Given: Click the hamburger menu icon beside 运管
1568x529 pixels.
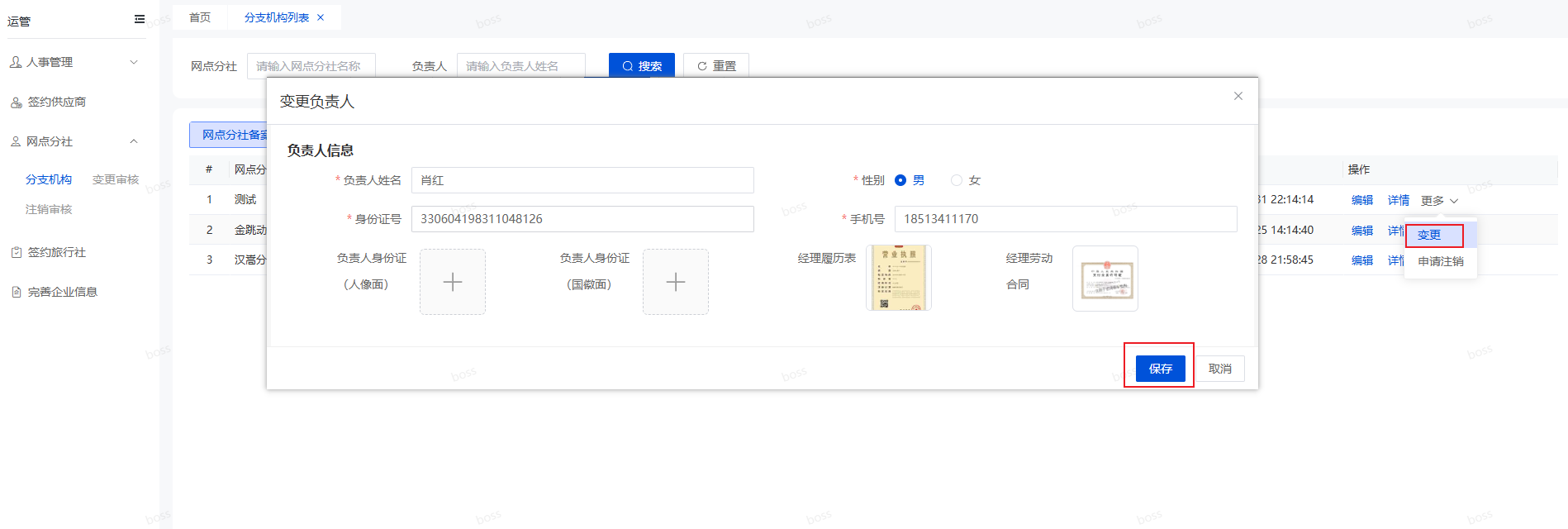Looking at the screenshot, I should (x=140, y=19).
